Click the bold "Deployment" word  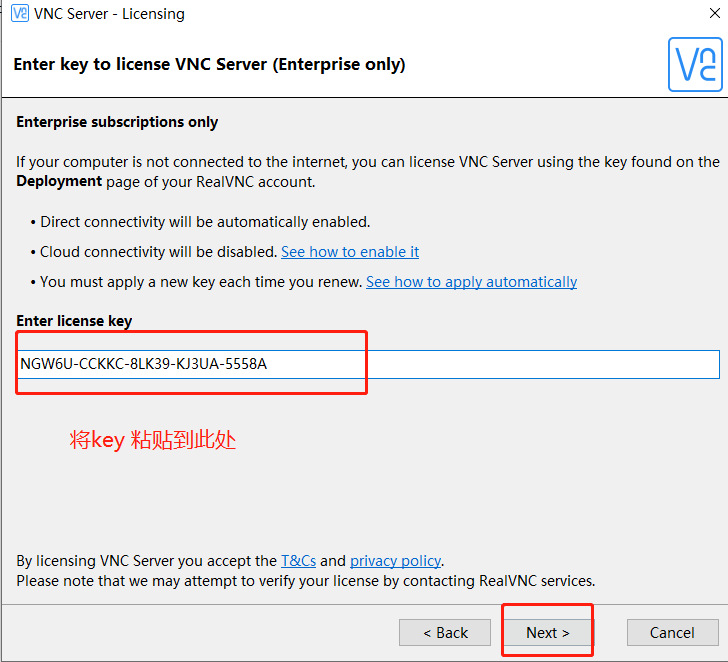59,181
